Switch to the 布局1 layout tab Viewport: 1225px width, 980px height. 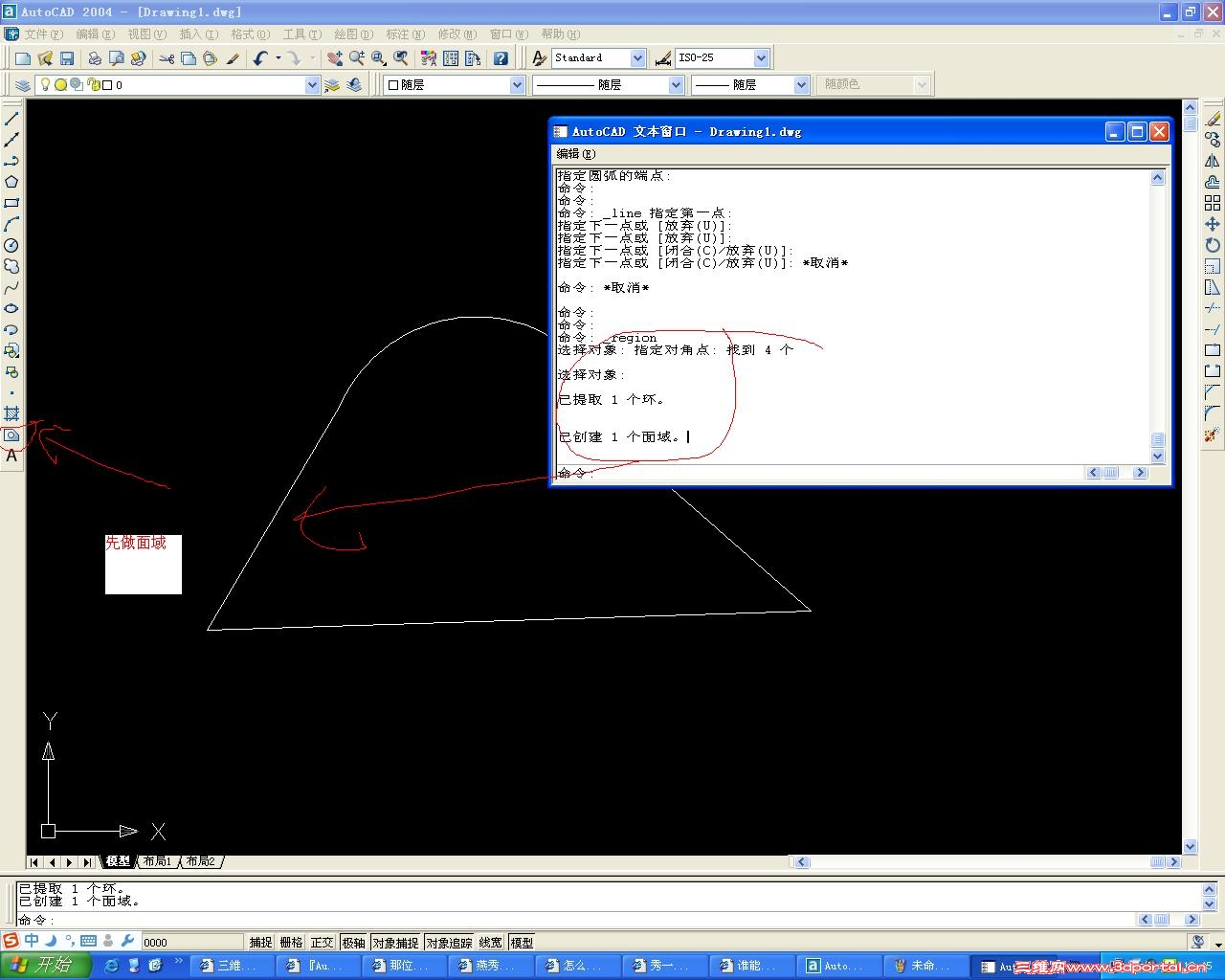[158, 861]
